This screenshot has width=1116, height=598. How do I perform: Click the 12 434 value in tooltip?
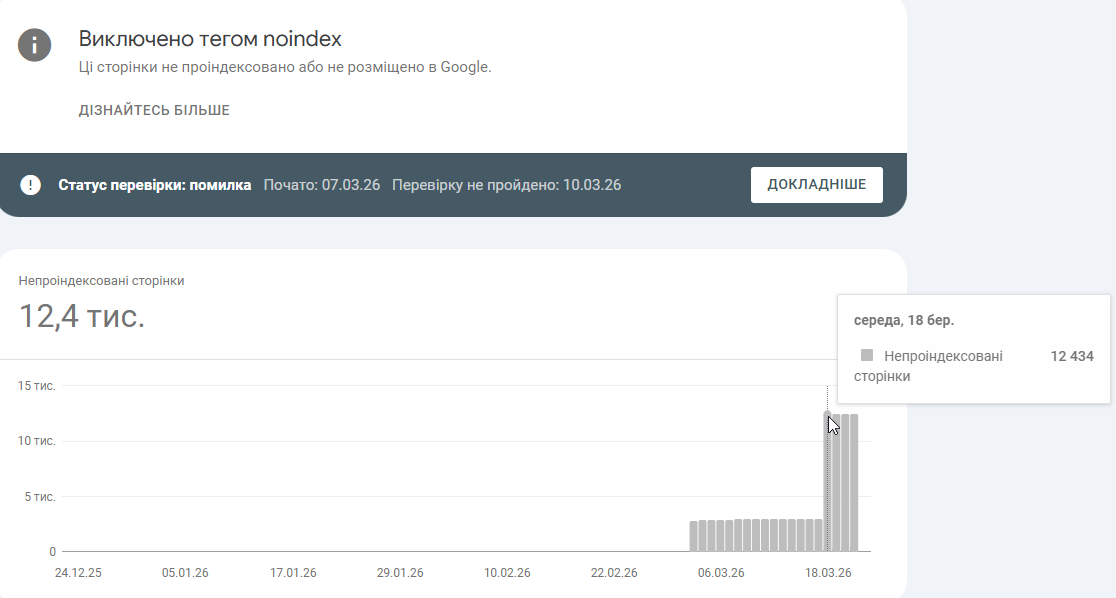pyautogui.click(x=1072, y=356)
